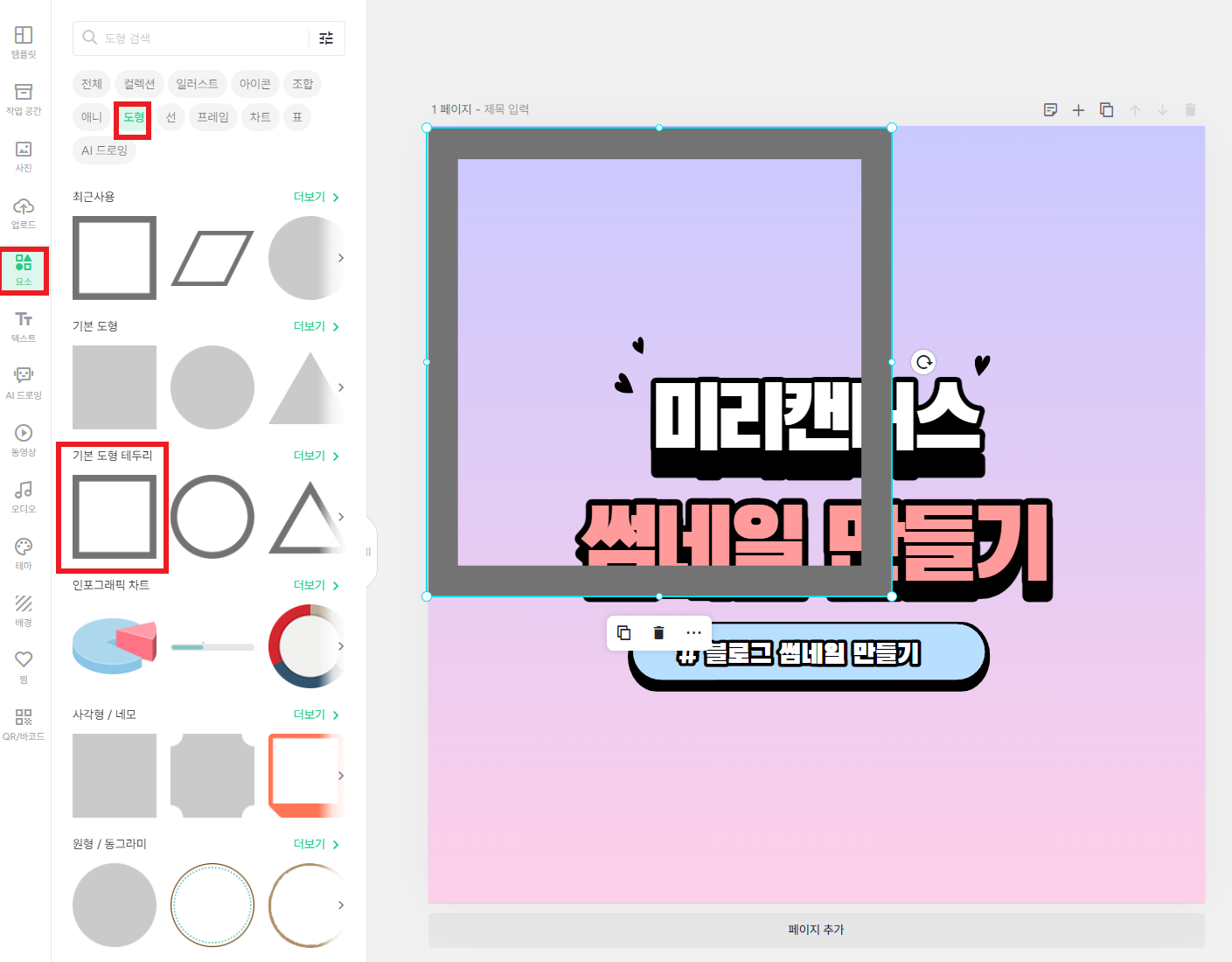Open the 작업 공간 sidebar panel
The height and width of the screenshot is (962, 1232).
[24, 99]
